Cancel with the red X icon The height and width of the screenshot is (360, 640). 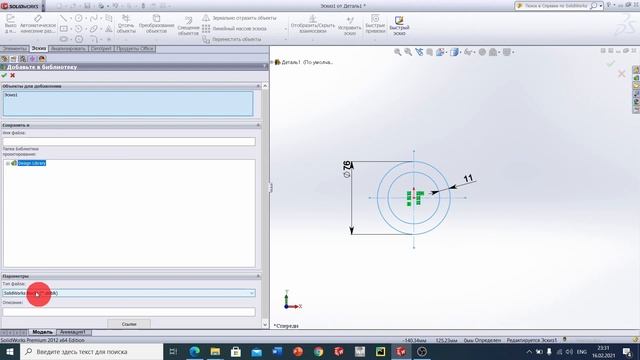point(13,75)
